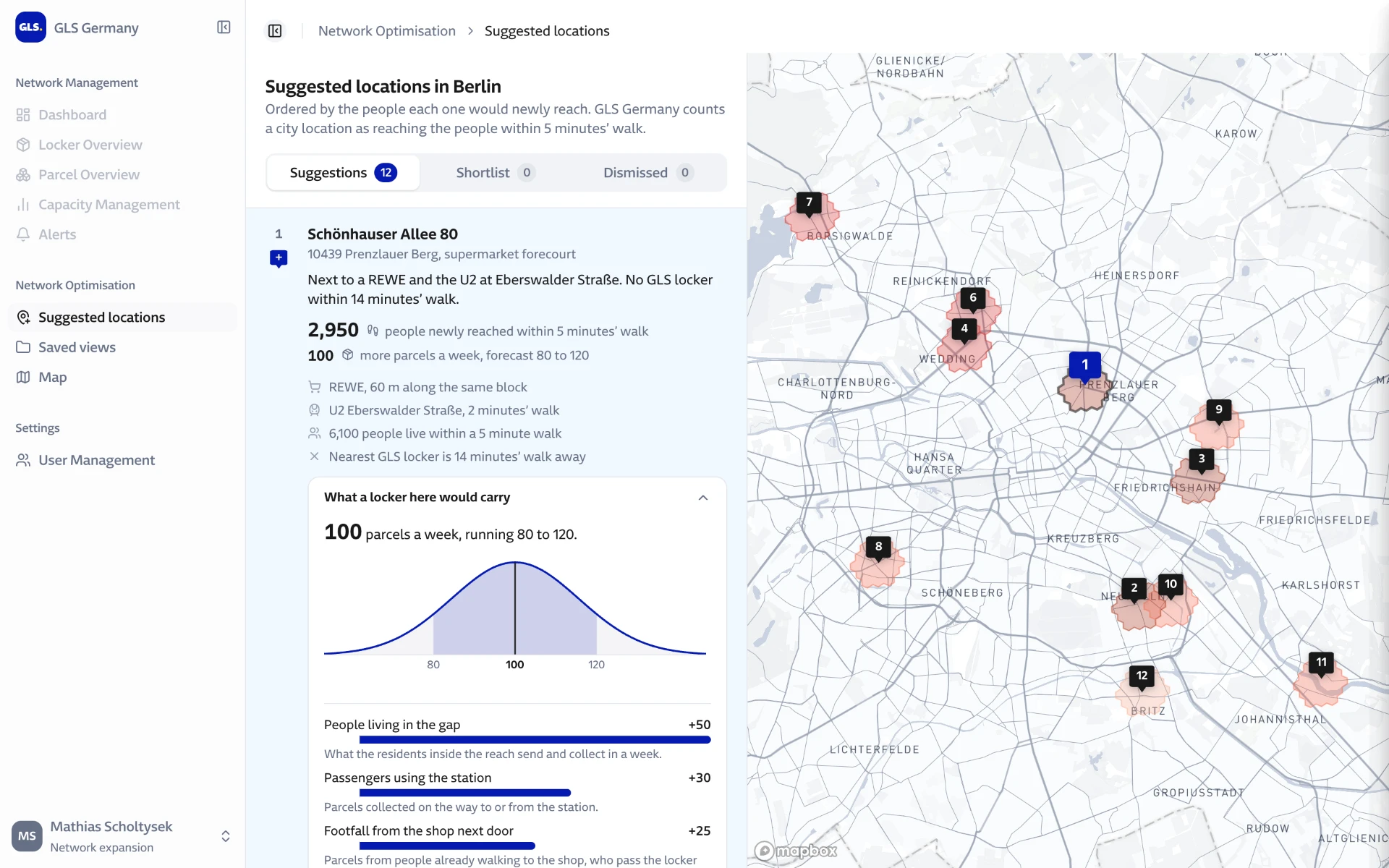This screenshot has width=1389, height=868.
Task: Select map marker 4 near Wedding
Action: pyautogui.click(x=964, y=329)
